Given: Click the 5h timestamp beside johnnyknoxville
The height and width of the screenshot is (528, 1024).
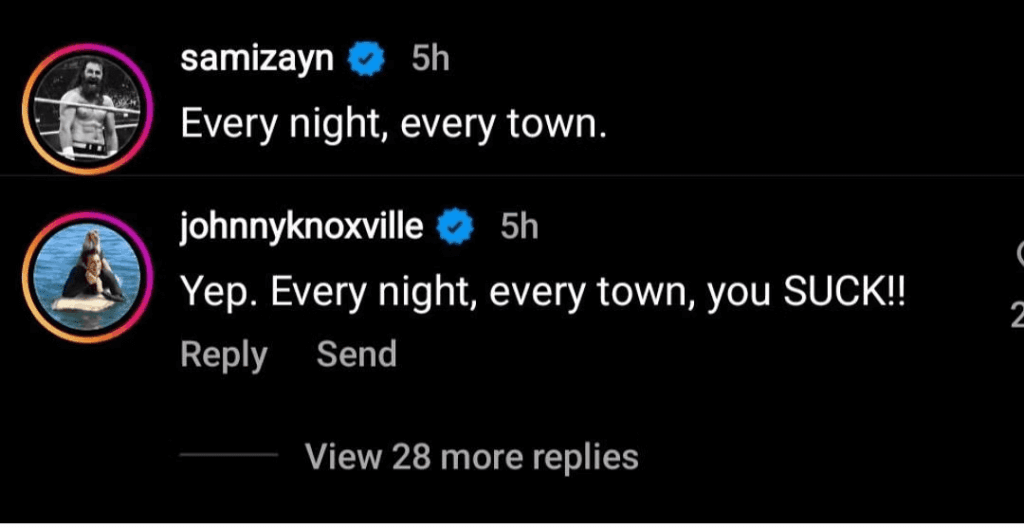Looking at the screenshot, I should click(519, 227).
